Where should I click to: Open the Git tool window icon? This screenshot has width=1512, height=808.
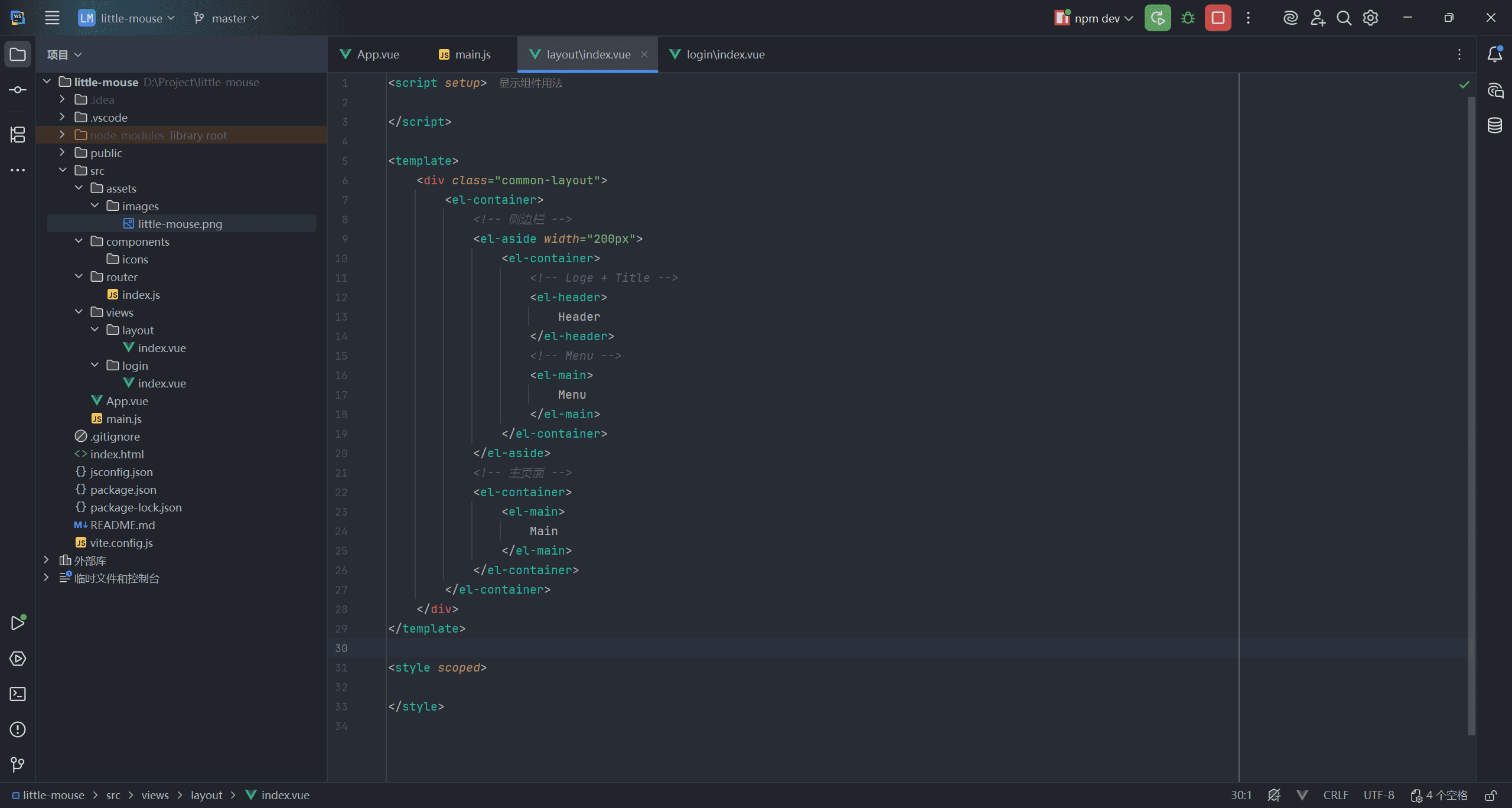[18, 765]
